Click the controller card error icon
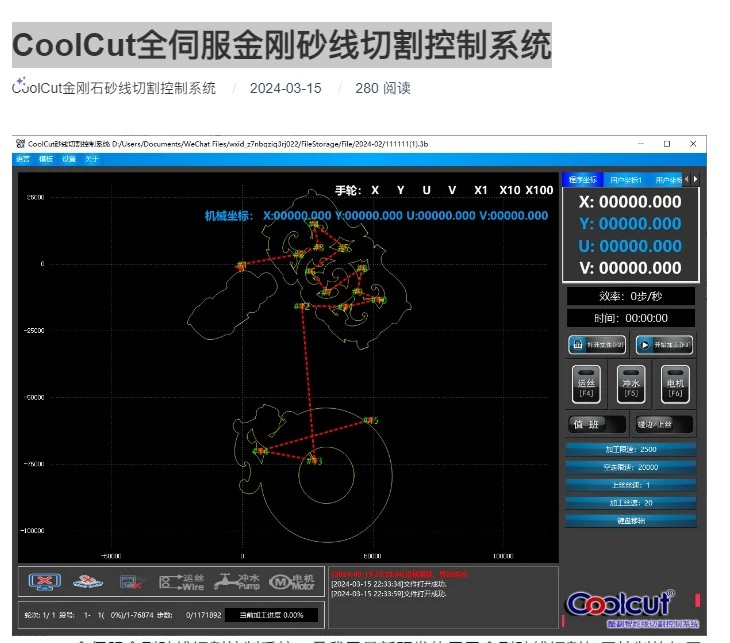 (x=131, y=582)
